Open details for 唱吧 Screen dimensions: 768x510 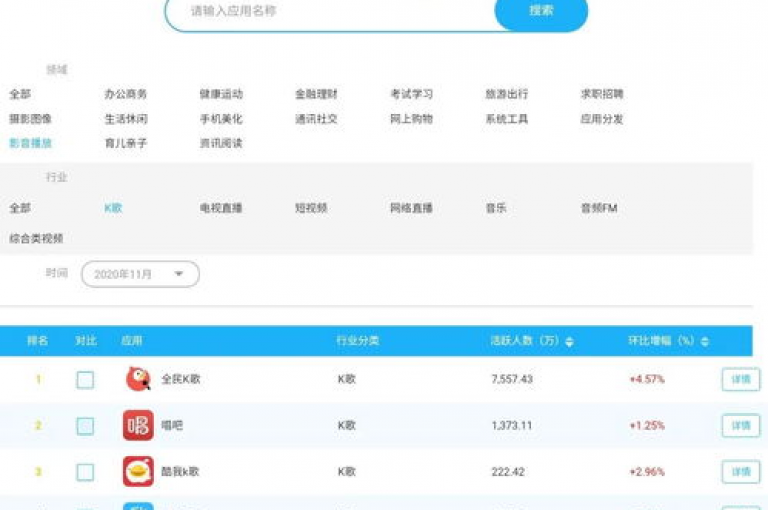[741, 425]
